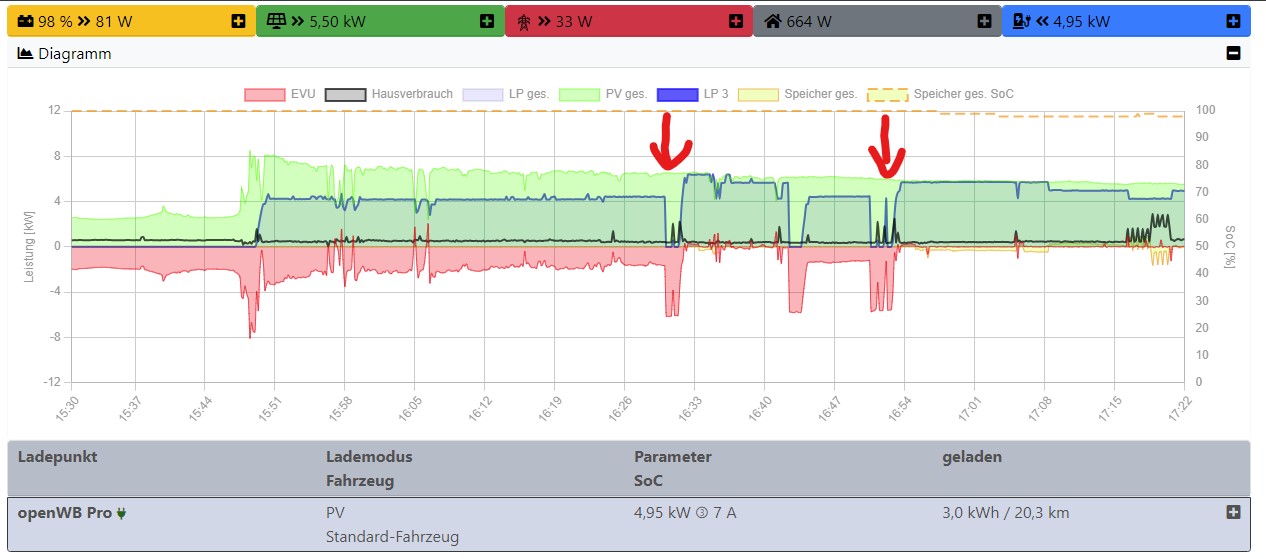Image resolution: width=1266 pixels, height=559 pixels.
Task: Expand the openWB Pro charge point row
Action: [x=1233, y=512]
